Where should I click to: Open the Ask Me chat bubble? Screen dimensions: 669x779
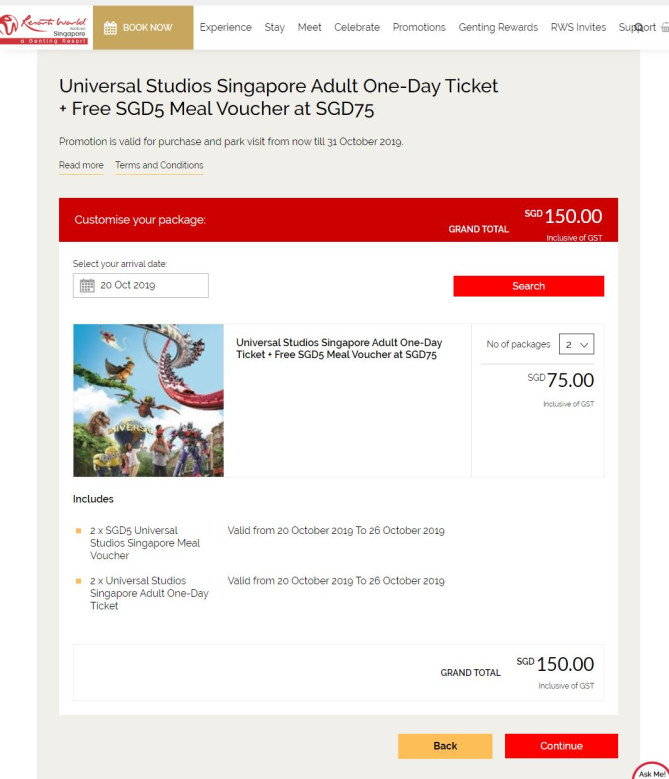[652, 771]
